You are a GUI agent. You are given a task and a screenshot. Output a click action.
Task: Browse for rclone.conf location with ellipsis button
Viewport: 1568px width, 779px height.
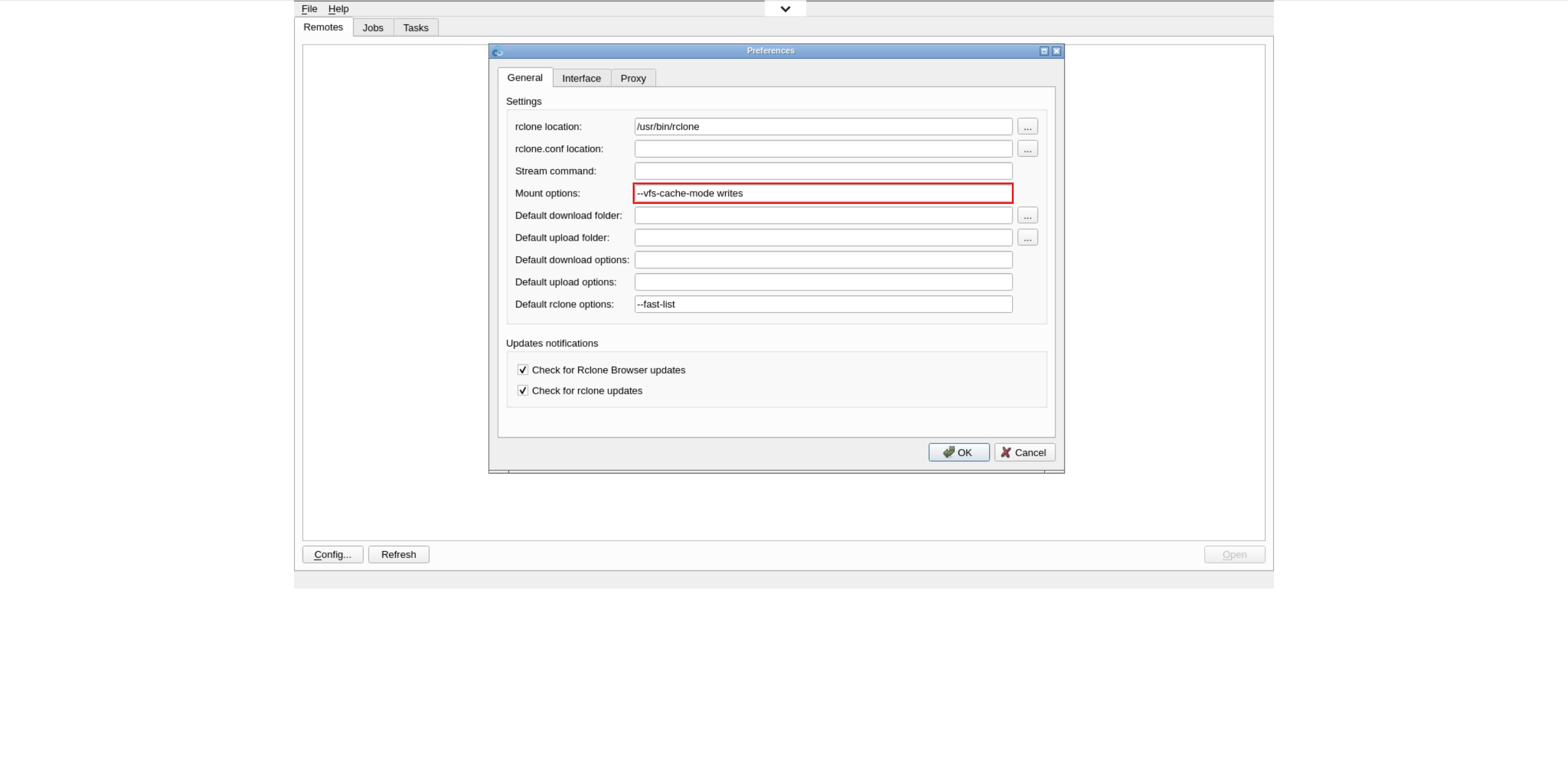[x=1027, y=149]
